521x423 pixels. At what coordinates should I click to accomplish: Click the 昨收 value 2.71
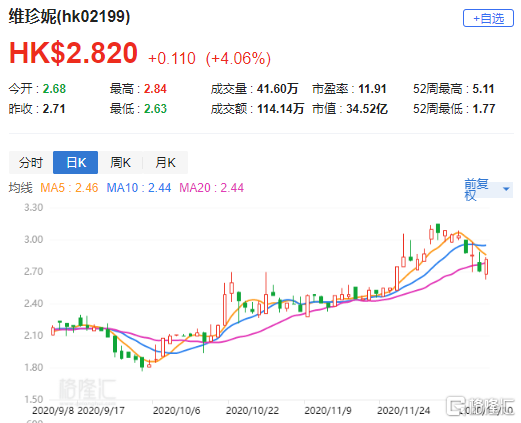coord(54,109)
